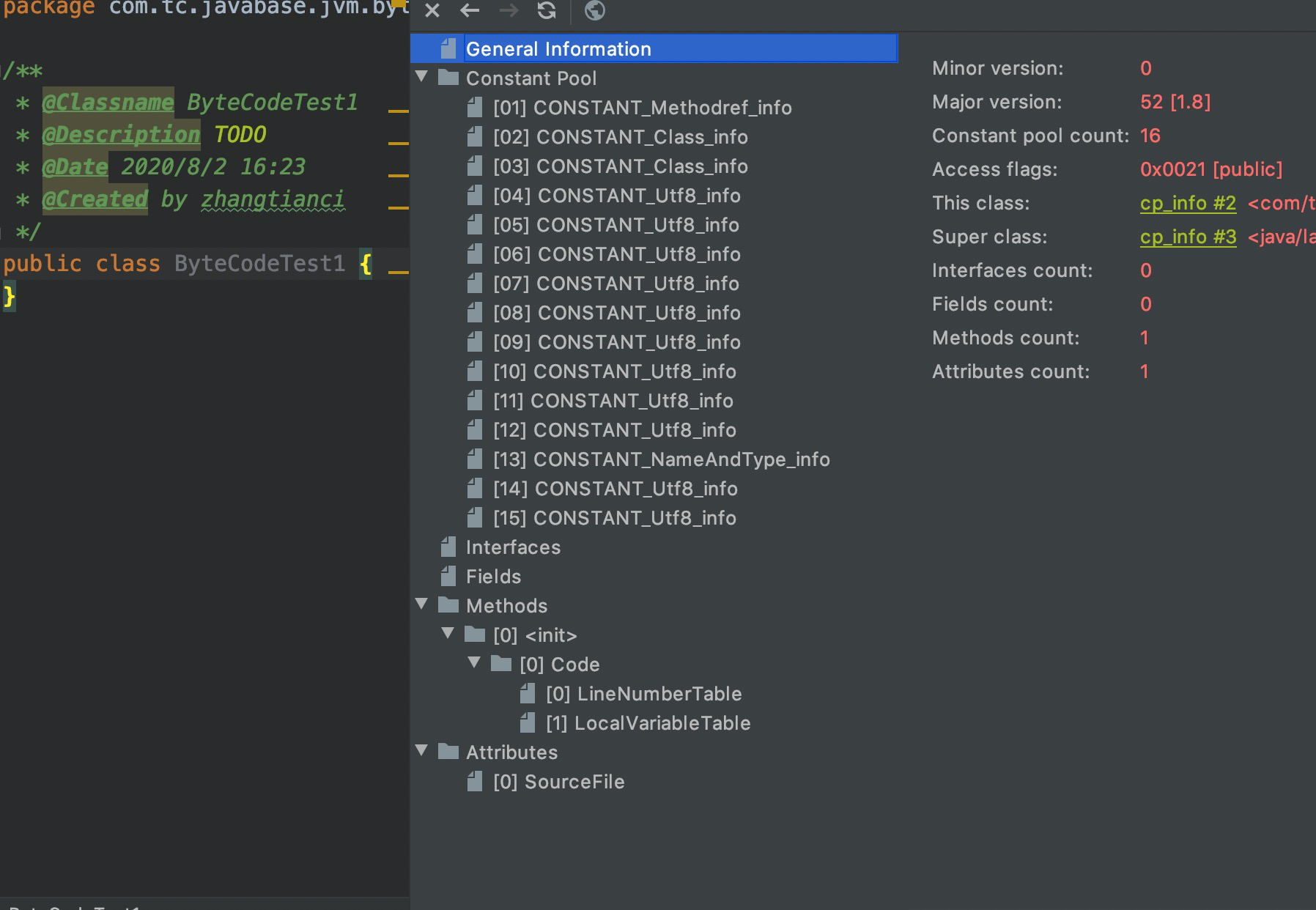Image resolution: width=1316 pixels, height=910 pixels.
Task: Click the Interfaces file icon
Action: coord(448,547)
